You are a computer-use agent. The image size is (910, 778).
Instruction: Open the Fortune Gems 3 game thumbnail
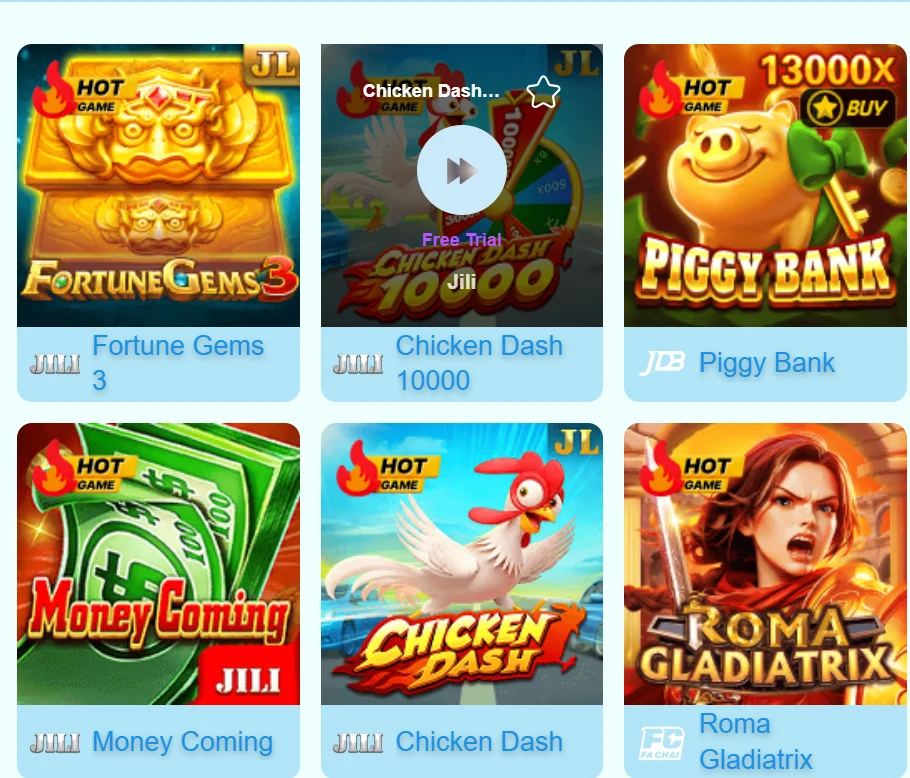pos(158,186)
